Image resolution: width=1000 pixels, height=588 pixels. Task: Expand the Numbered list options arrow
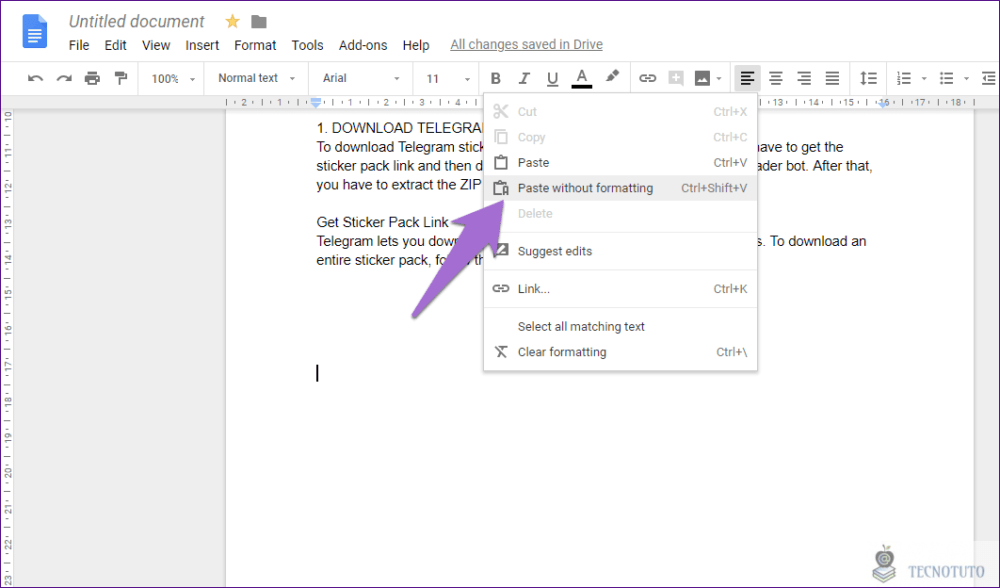pyautogui.click(x=924, y=79)
